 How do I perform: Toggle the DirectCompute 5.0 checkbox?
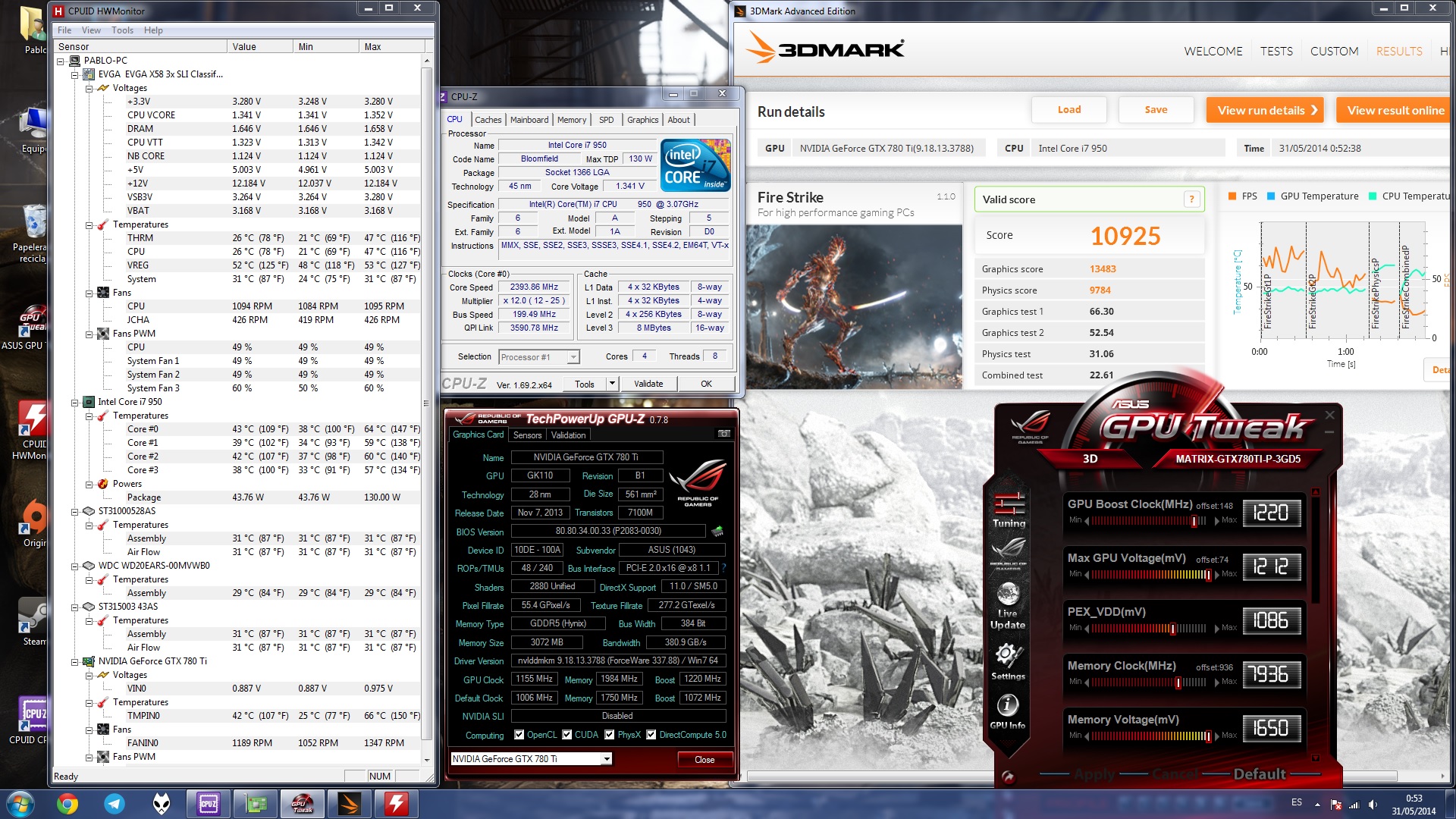pos(651,734)
